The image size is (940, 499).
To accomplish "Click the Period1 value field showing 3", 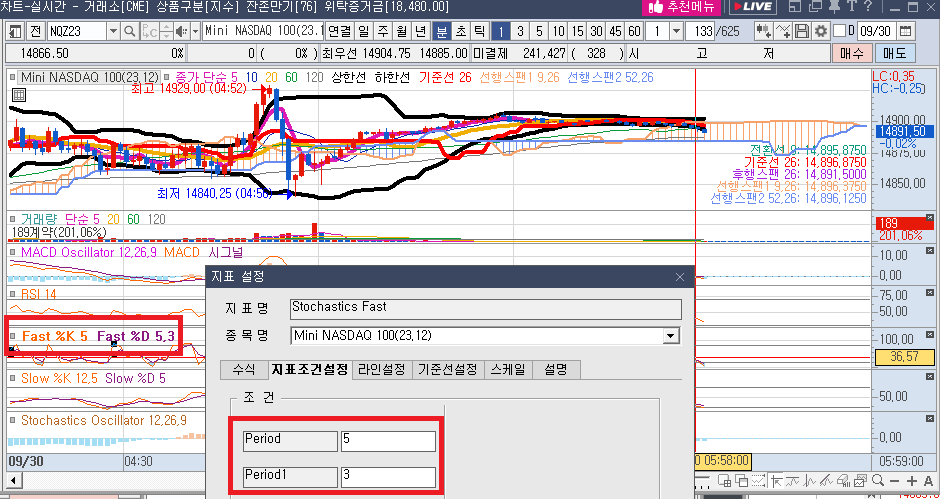I will point(388,477).
